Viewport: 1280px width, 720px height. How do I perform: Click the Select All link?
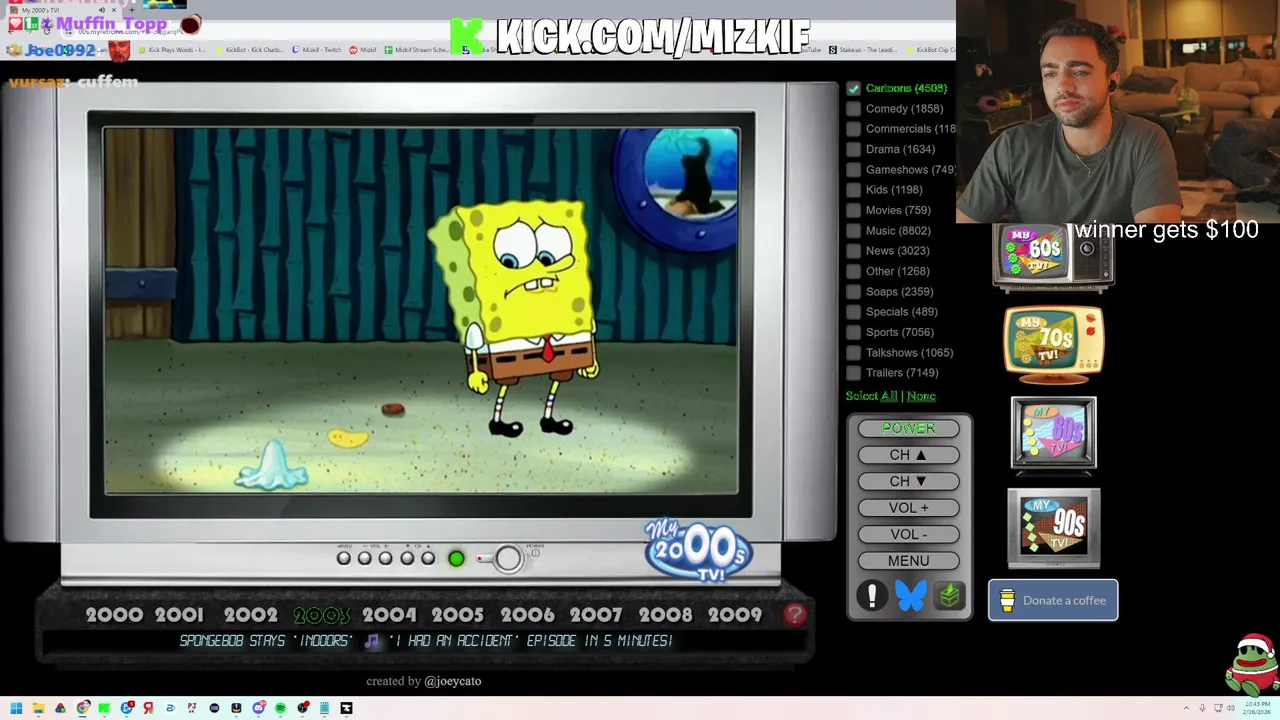pyautogui.click(x=871, y=396)
